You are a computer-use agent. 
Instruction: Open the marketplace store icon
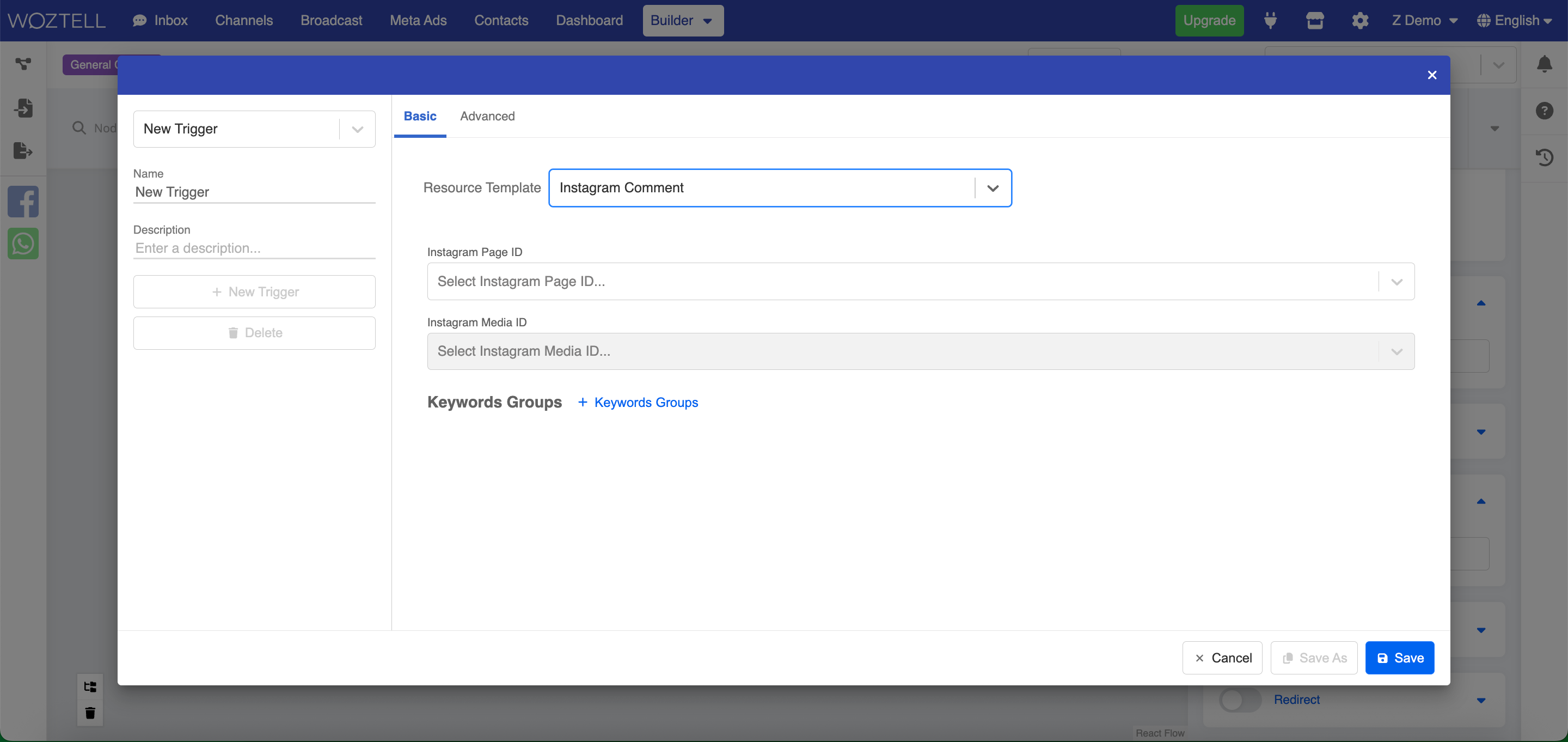[1315, 21]
